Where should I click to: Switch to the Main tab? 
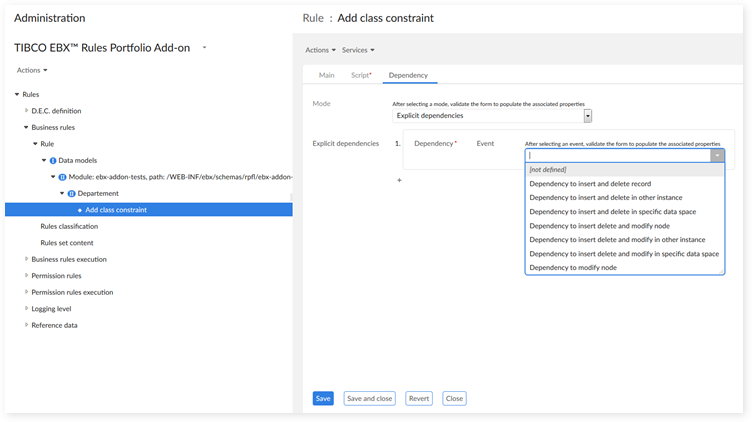326,75
